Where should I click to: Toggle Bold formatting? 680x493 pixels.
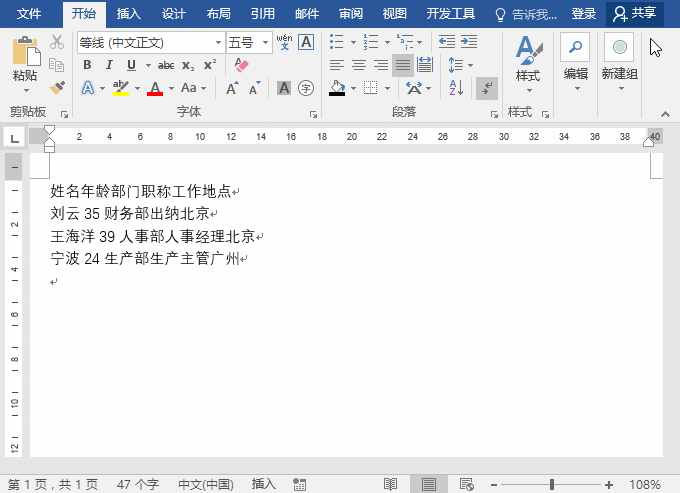click(87, 65)
